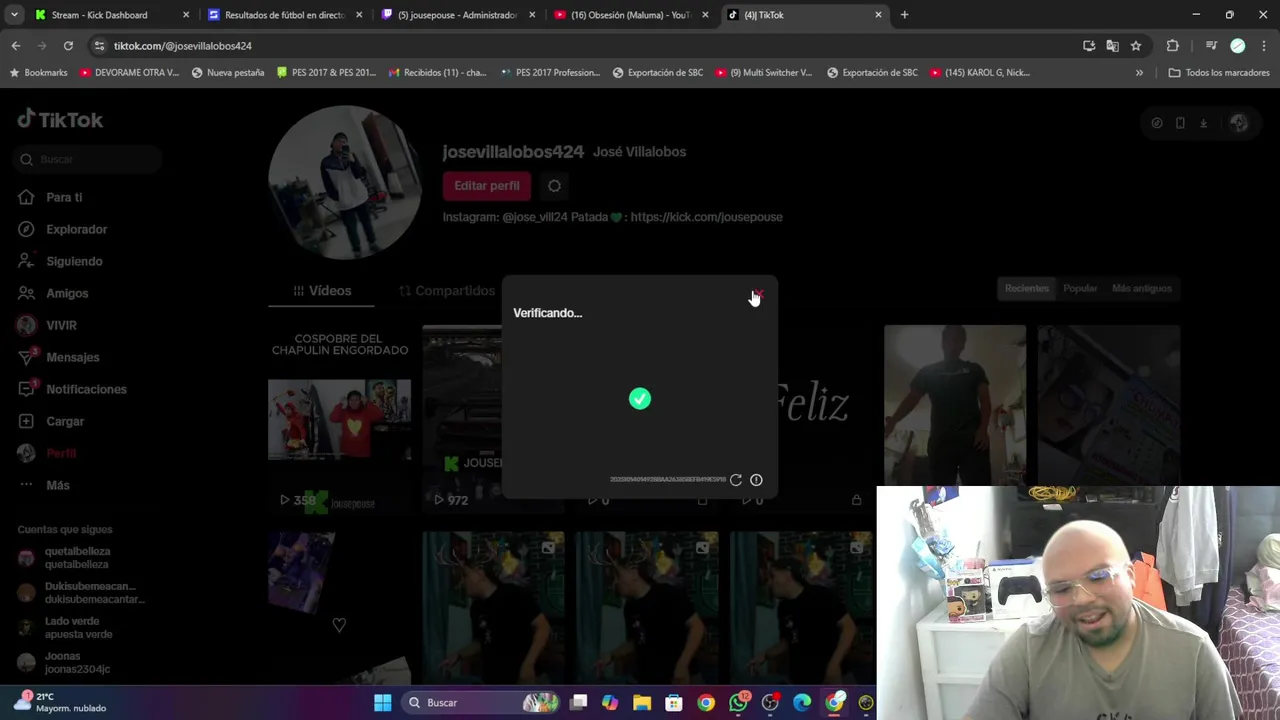Open Notificaciones in the sidebar
This screenshot has height=720, width=1280.
coord(86,389)
